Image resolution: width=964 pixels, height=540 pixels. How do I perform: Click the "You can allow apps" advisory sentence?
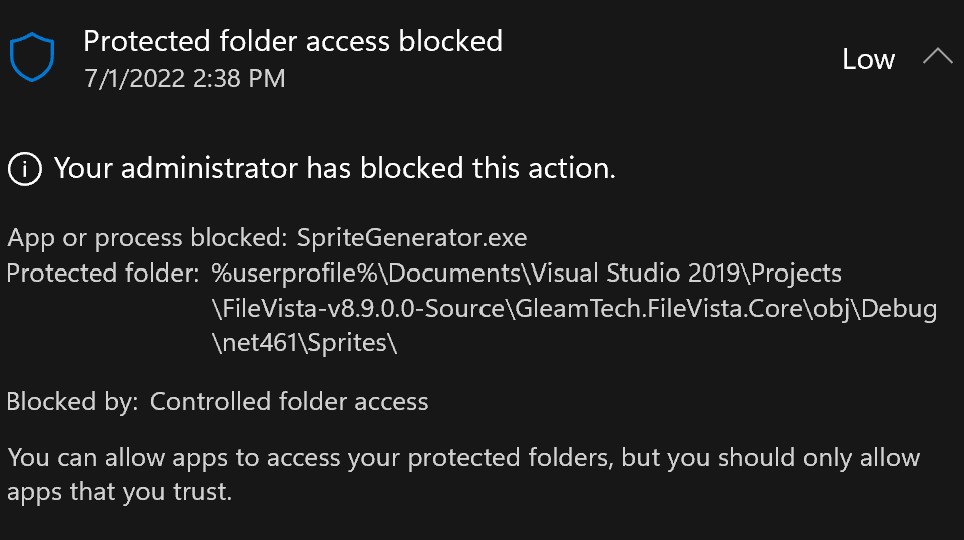point(463,458)
